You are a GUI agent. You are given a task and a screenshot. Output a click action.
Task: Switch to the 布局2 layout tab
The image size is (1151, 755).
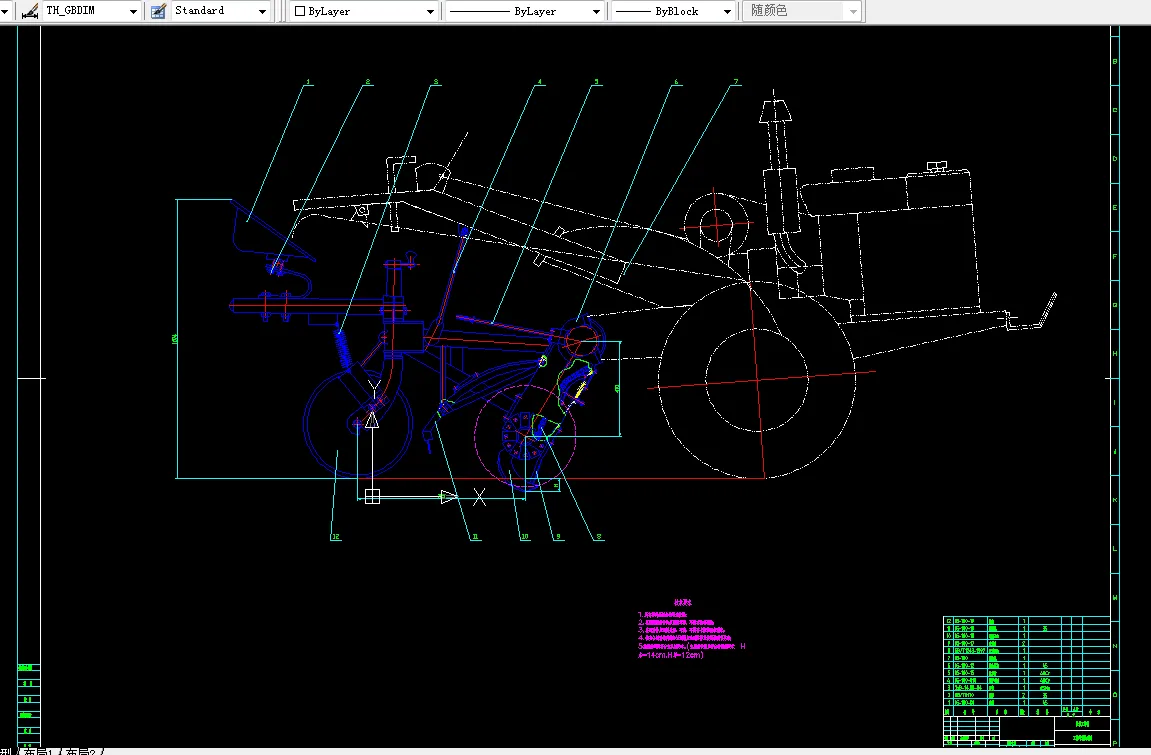click(79, 751)
